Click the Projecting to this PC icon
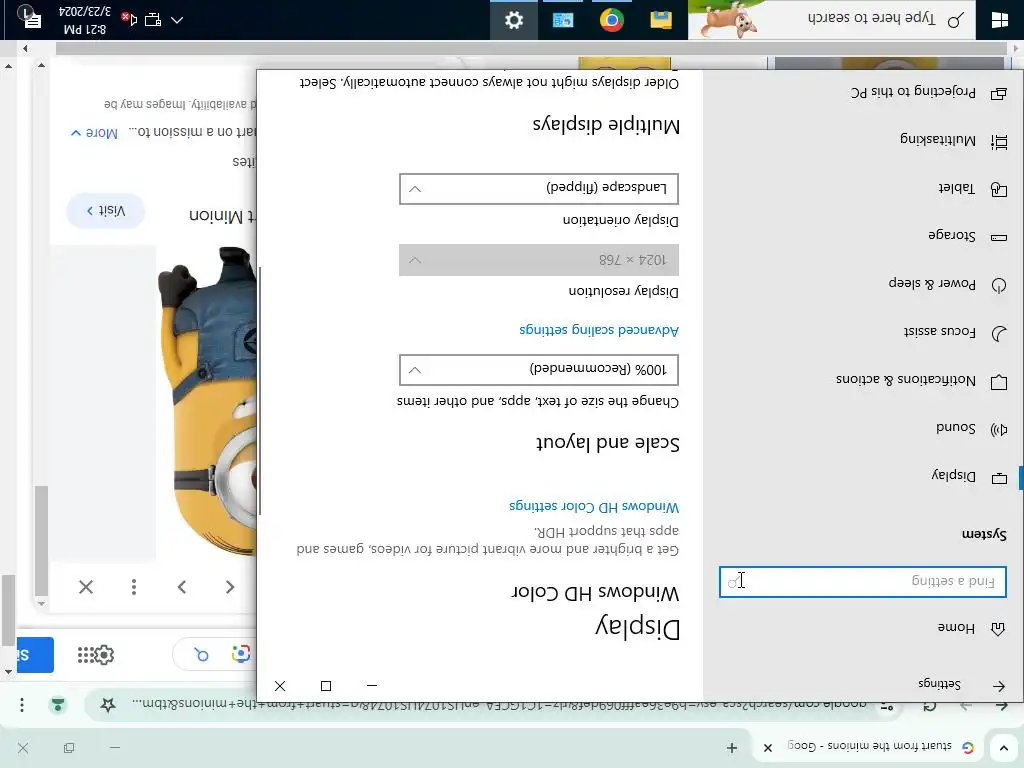 point(999,93)
